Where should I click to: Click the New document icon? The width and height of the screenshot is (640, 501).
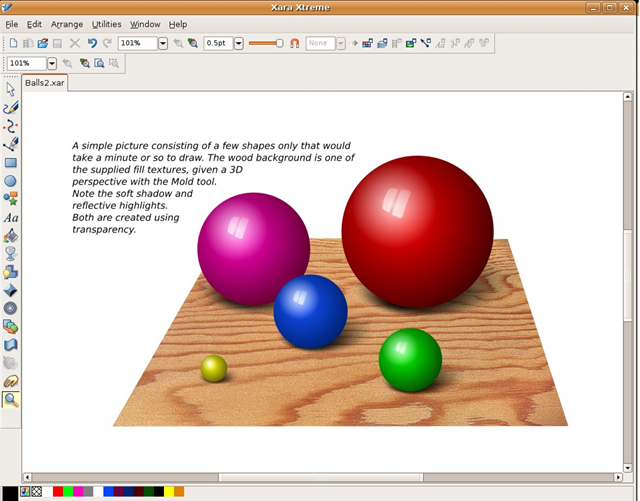[x=13, y=44]
